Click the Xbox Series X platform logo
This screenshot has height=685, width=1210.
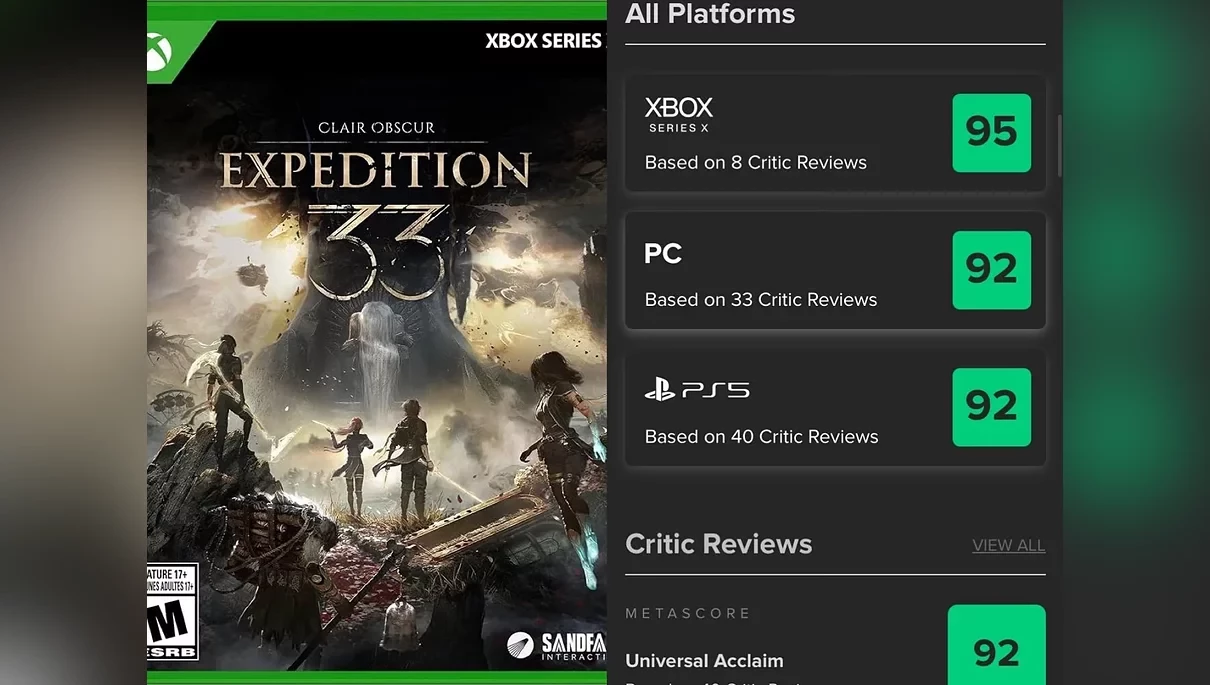(x=679, y=115)
